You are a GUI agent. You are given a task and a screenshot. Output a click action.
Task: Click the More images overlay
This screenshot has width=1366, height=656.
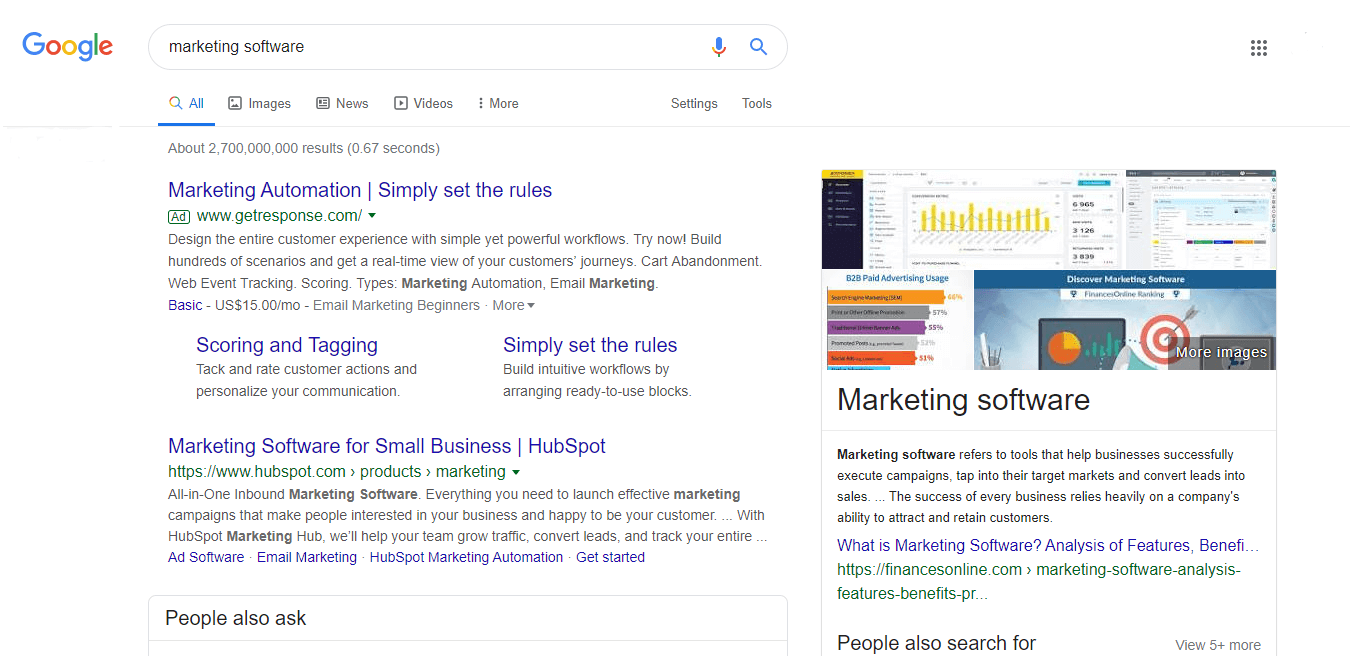1220,352
